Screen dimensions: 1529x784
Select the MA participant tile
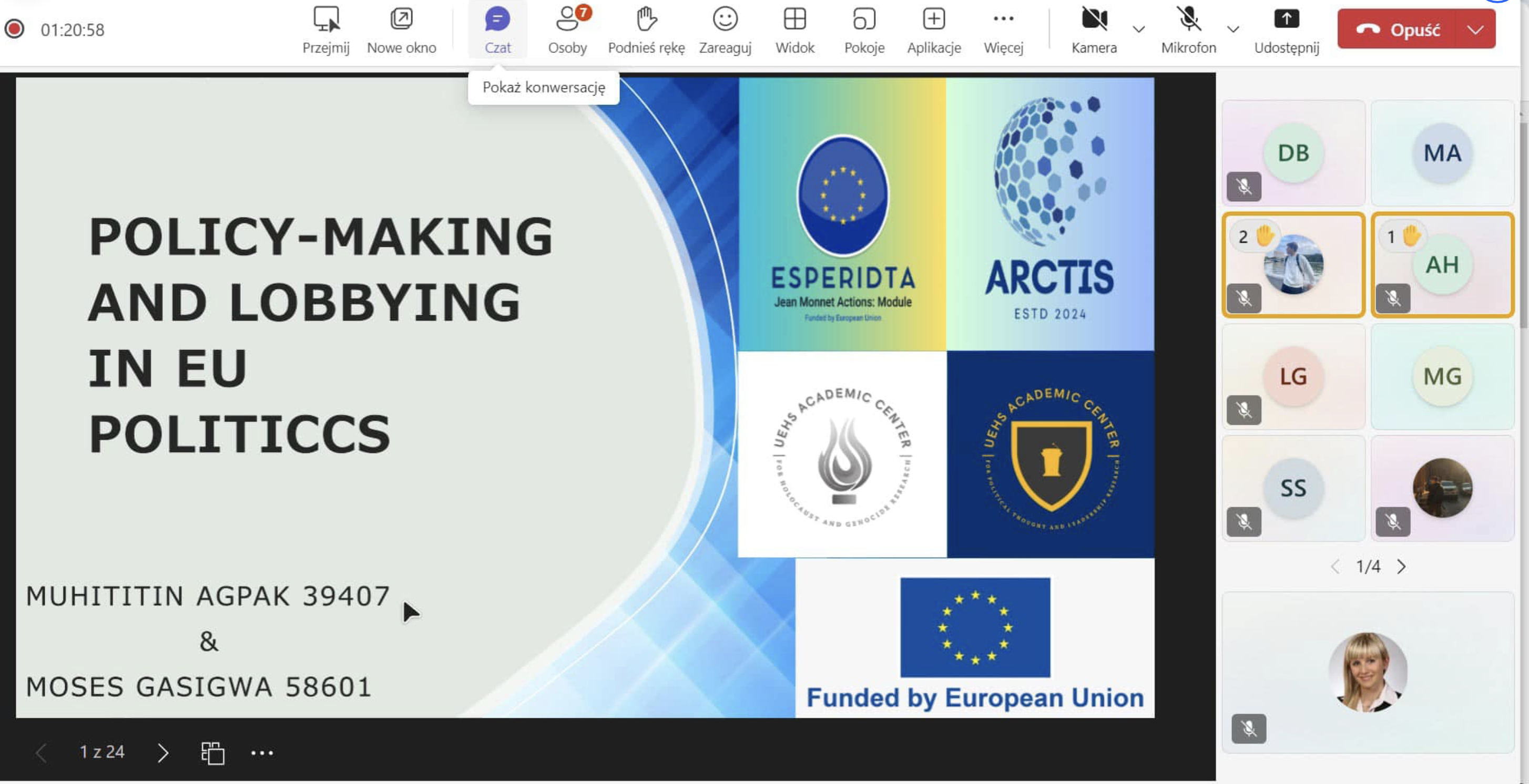[x=1442, y=153]
